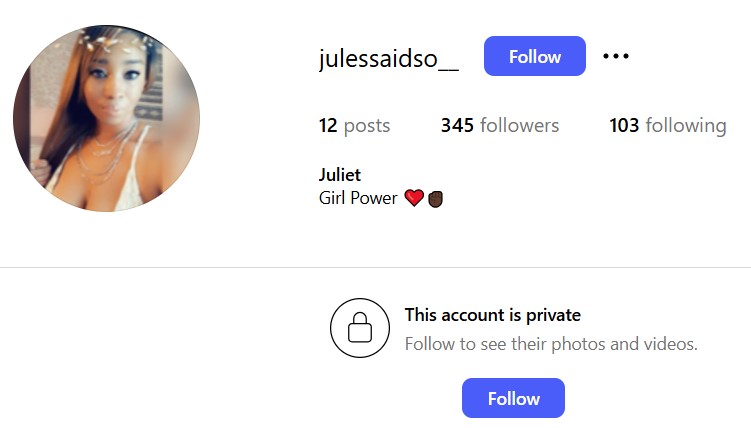Click the "This account is private" heading
Viewport: 751px width, 428px height.
pos(492,315)
